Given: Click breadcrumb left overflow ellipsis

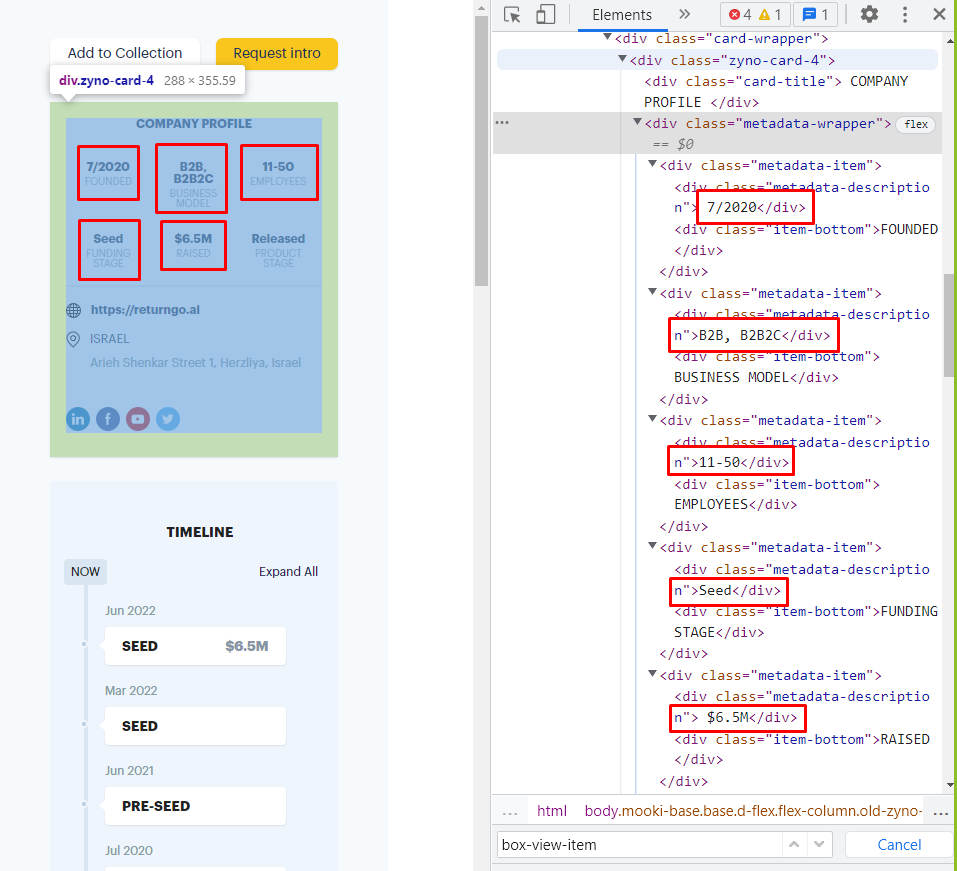Looking at the screenshot, I should [510, 813].
